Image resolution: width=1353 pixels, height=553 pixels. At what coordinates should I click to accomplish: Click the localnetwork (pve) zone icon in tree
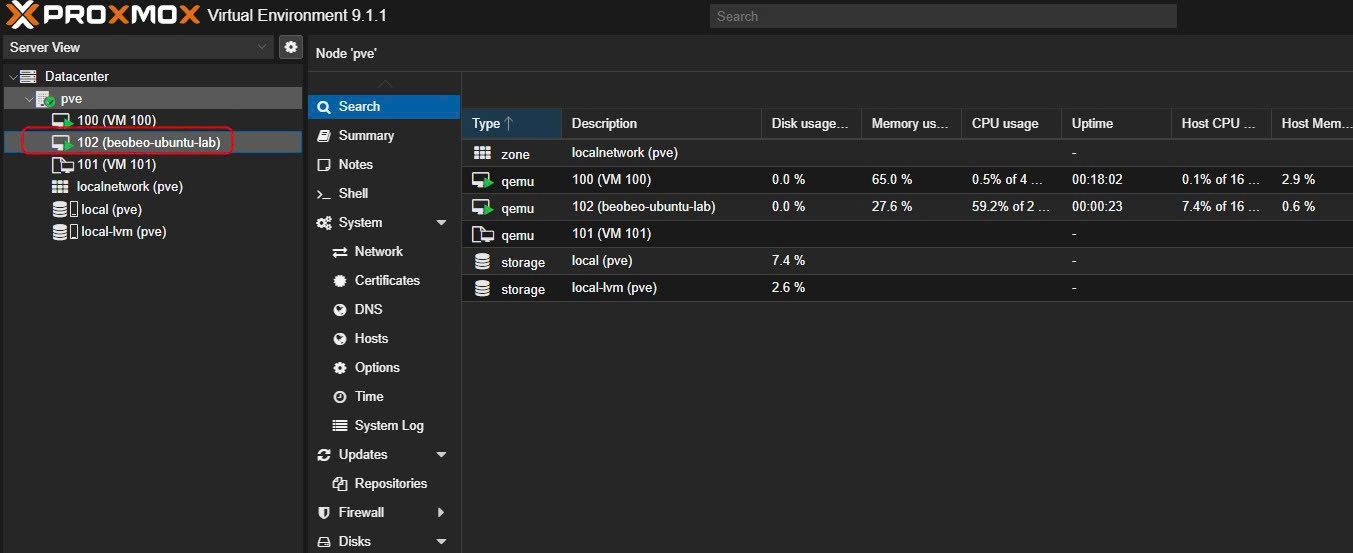click(60, 187)
